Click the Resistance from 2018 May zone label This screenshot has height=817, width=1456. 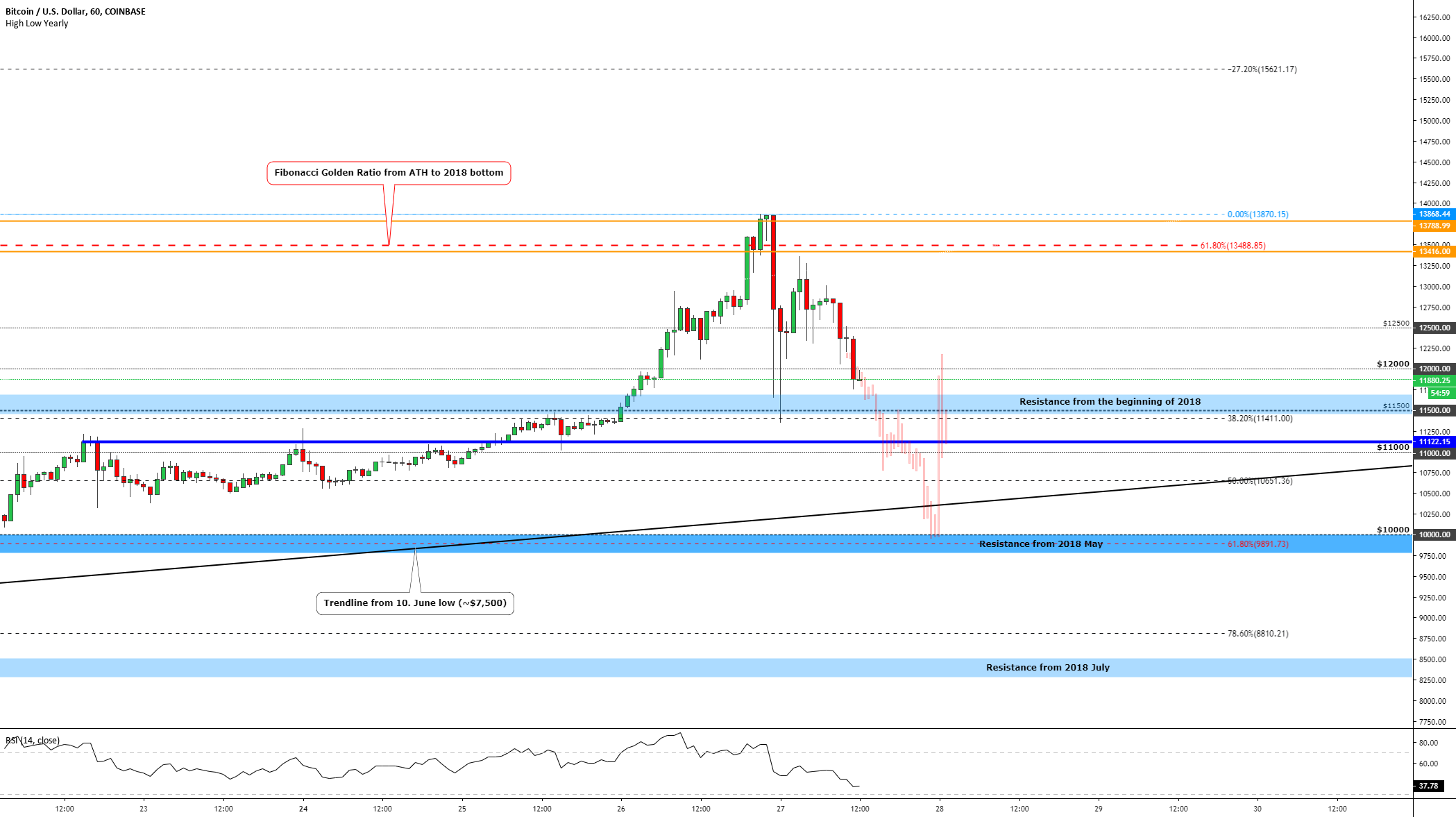point(1040,544)
